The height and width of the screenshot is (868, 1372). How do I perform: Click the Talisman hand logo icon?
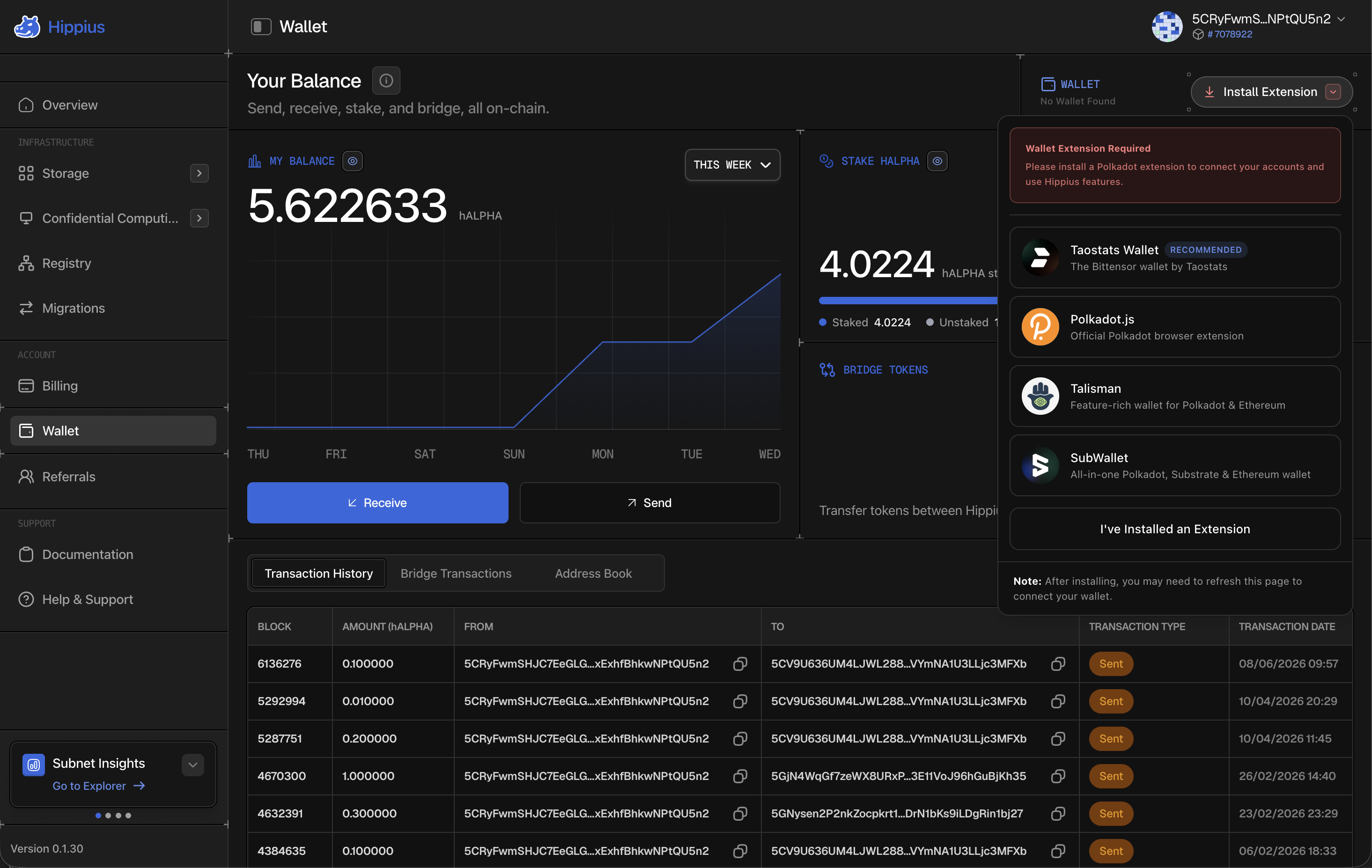pyautogui.click(x=1040, y=397)
